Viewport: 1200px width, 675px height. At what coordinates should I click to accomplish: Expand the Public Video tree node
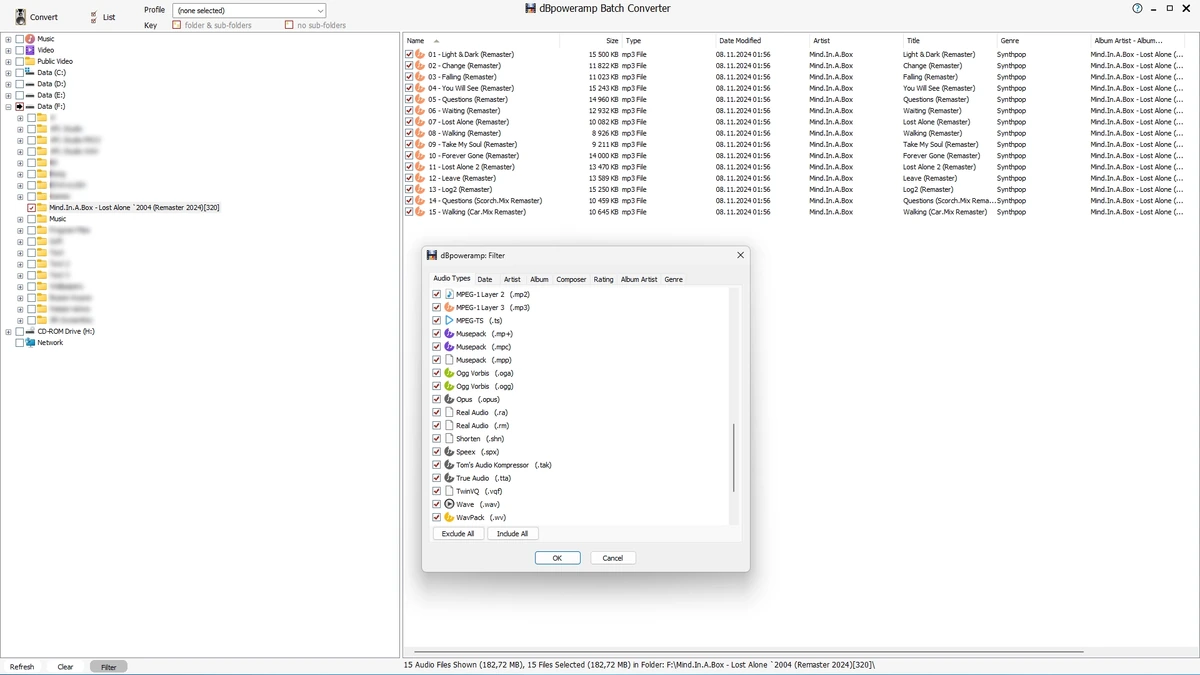tap(8, 61)
